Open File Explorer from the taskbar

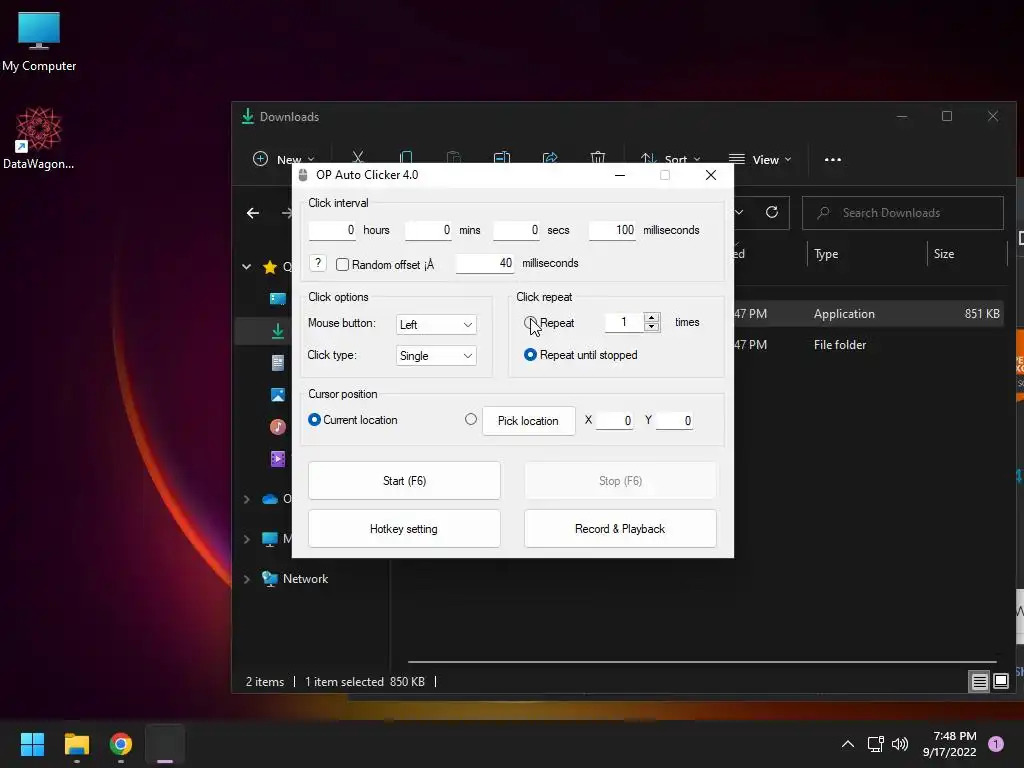pyautogui.click(x=76, y=744)
